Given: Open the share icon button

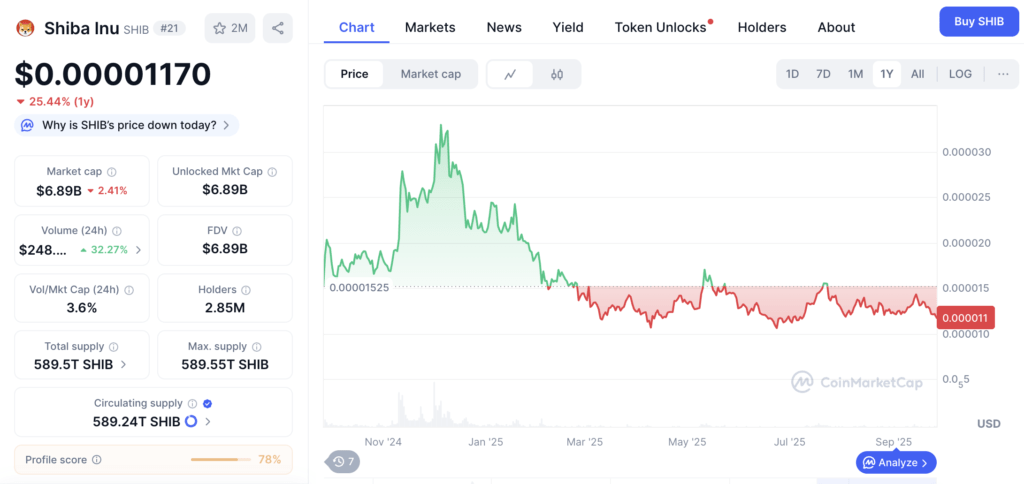Looking at the screenshot, I should (x=278, y=28).
